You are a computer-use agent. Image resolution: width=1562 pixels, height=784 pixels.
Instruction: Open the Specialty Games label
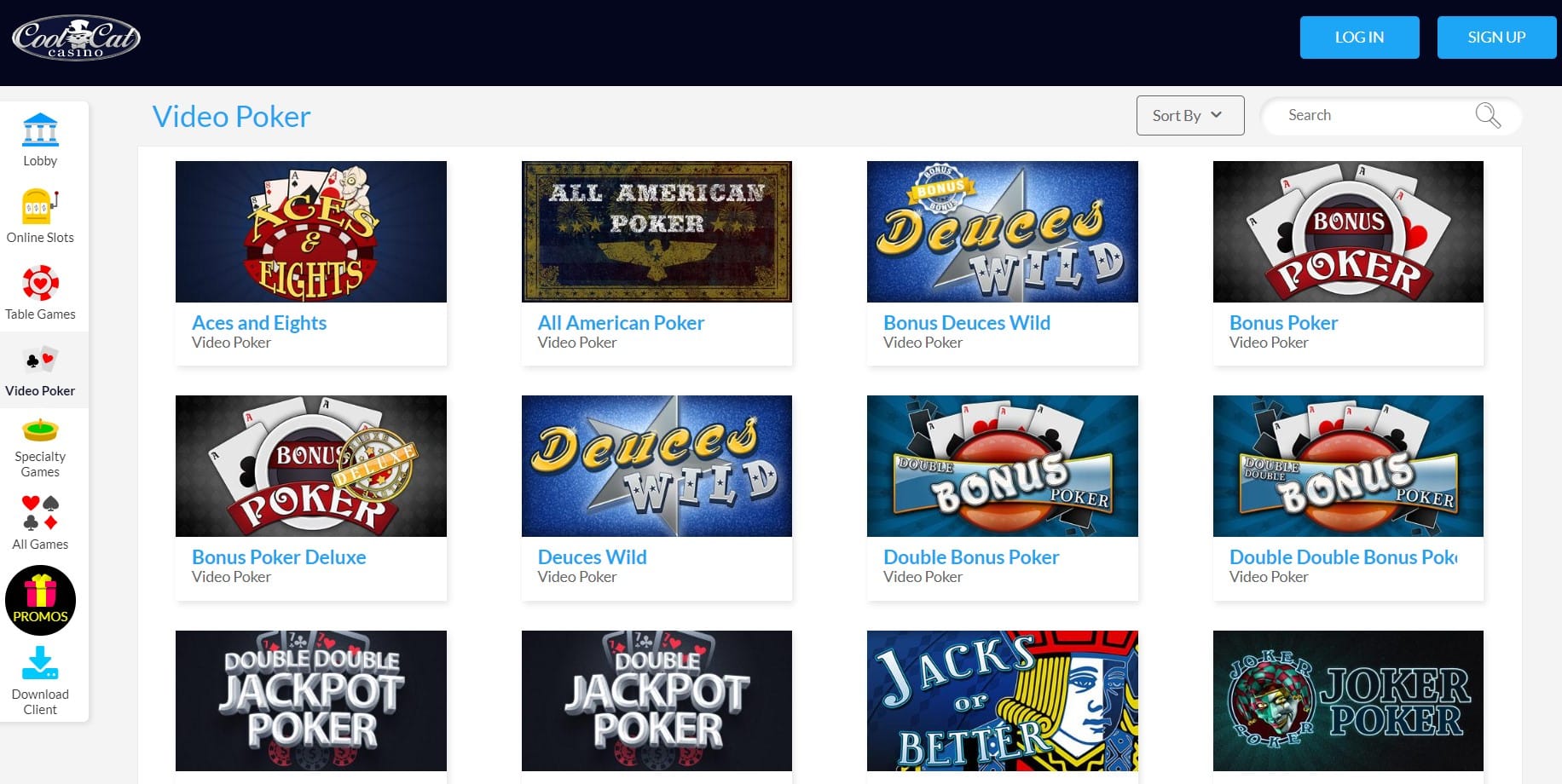(x=40, y=464)
